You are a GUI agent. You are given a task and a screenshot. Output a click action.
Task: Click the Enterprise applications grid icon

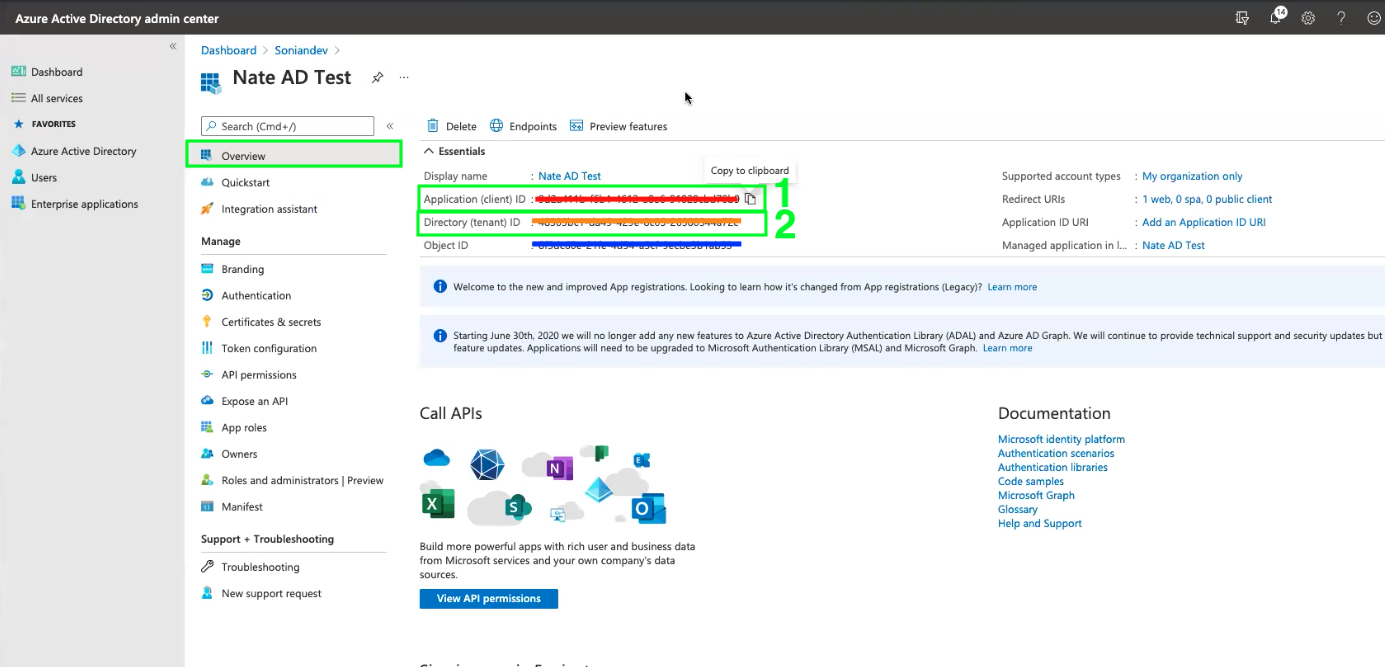[x=18, y=204]
